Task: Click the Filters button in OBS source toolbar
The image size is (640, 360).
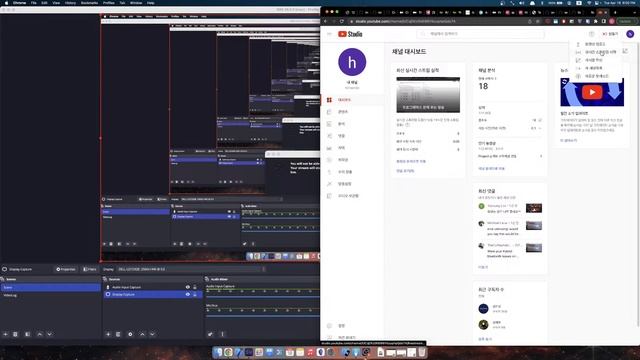Action: (x=89, y=269)
